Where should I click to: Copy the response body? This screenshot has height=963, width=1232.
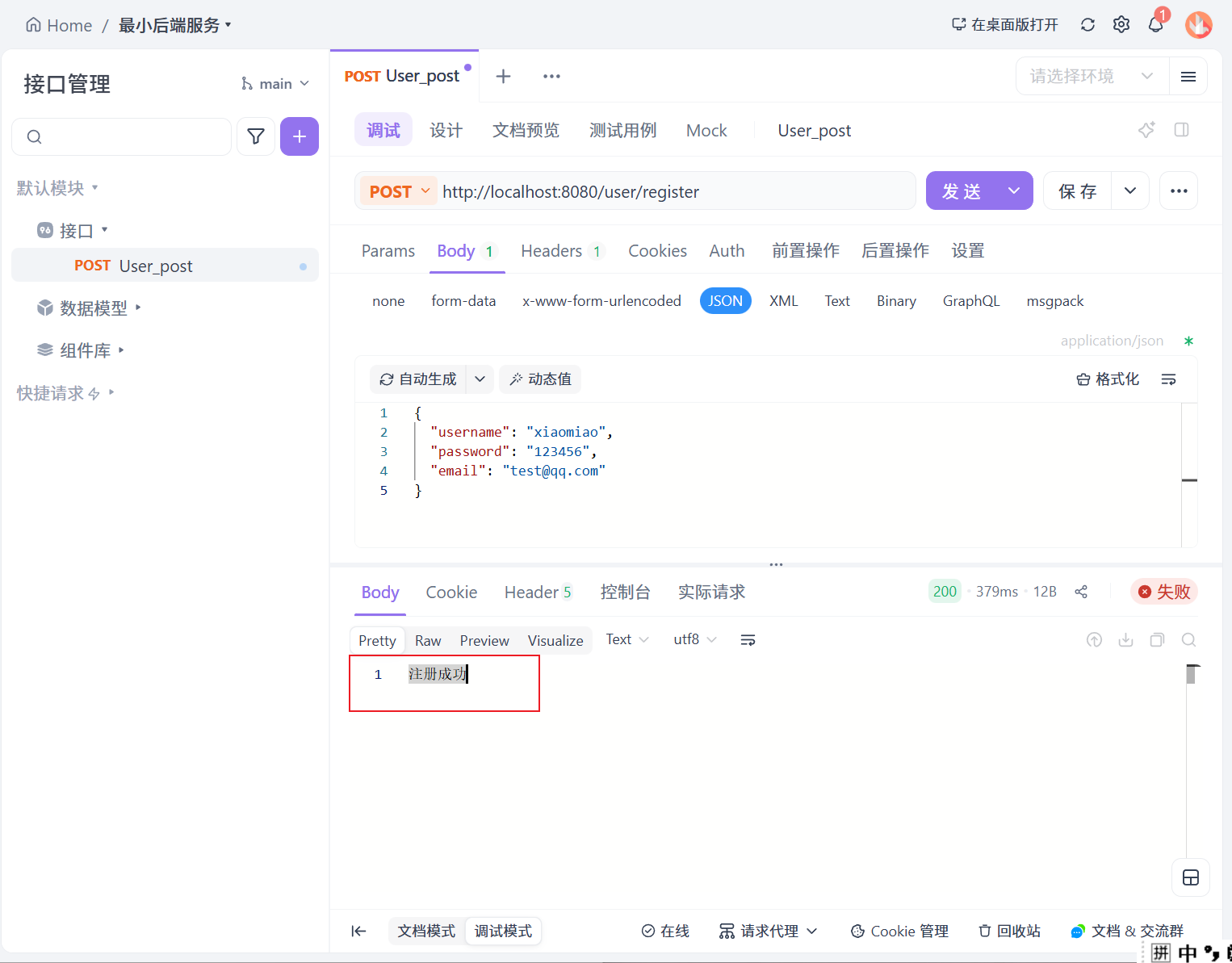click(1157, 639)
